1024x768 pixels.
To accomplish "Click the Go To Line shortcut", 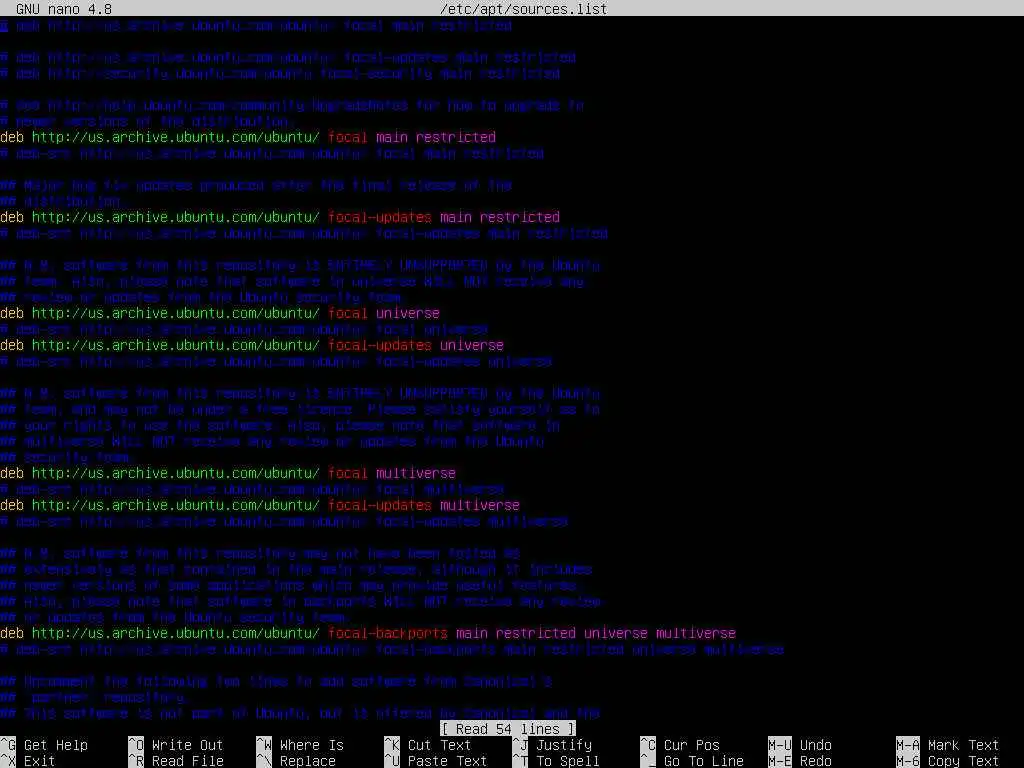I will pyautogui.click(x=704, y=761).
